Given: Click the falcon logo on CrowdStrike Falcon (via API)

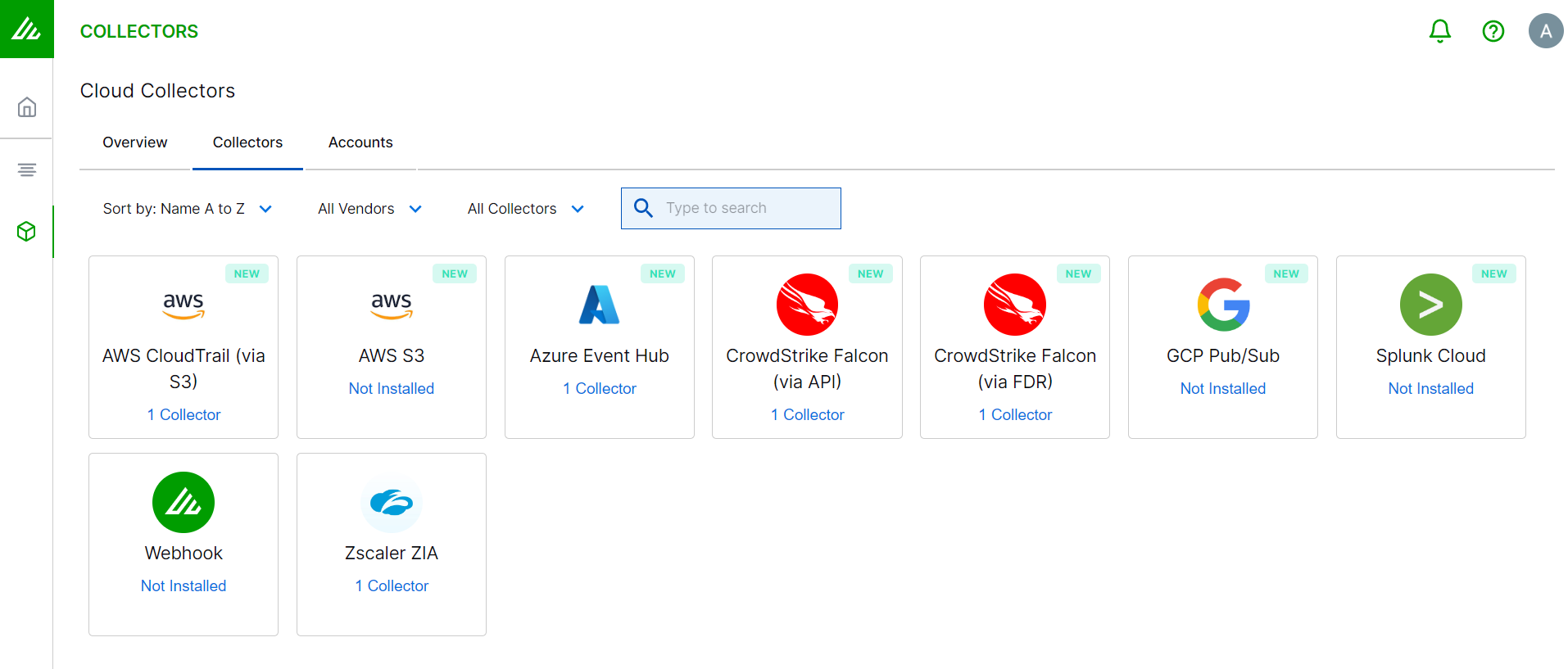Looking at the screenshot, I should tap(807, 305).
